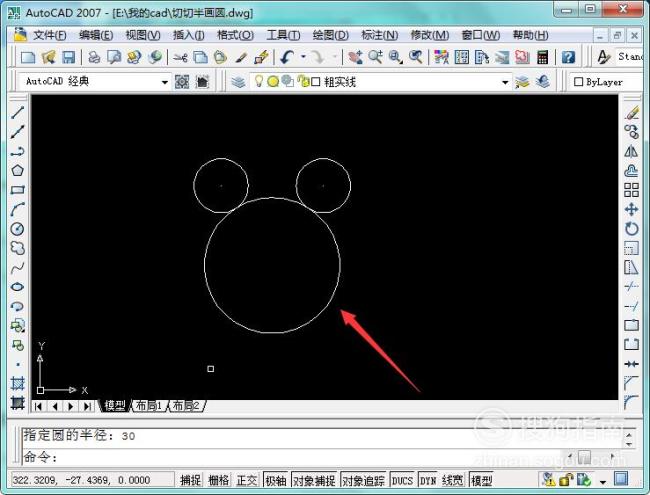
Task: Select the Spline tool
Action: point(17,267)
